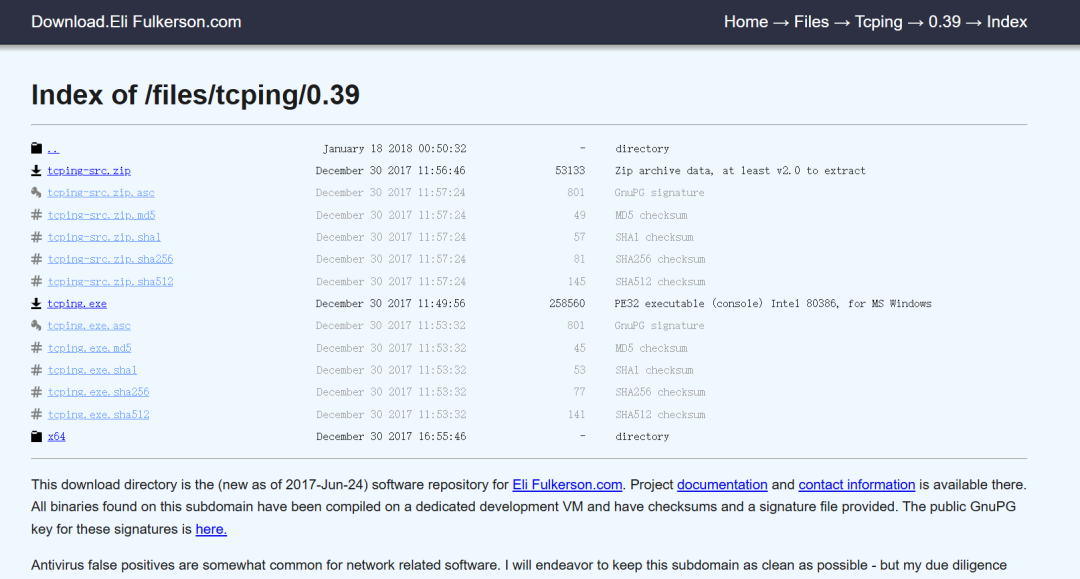The height and width of the screenshot is (579, 1080).
Task: Download the tcping.exe file
Action: [76, 304]
